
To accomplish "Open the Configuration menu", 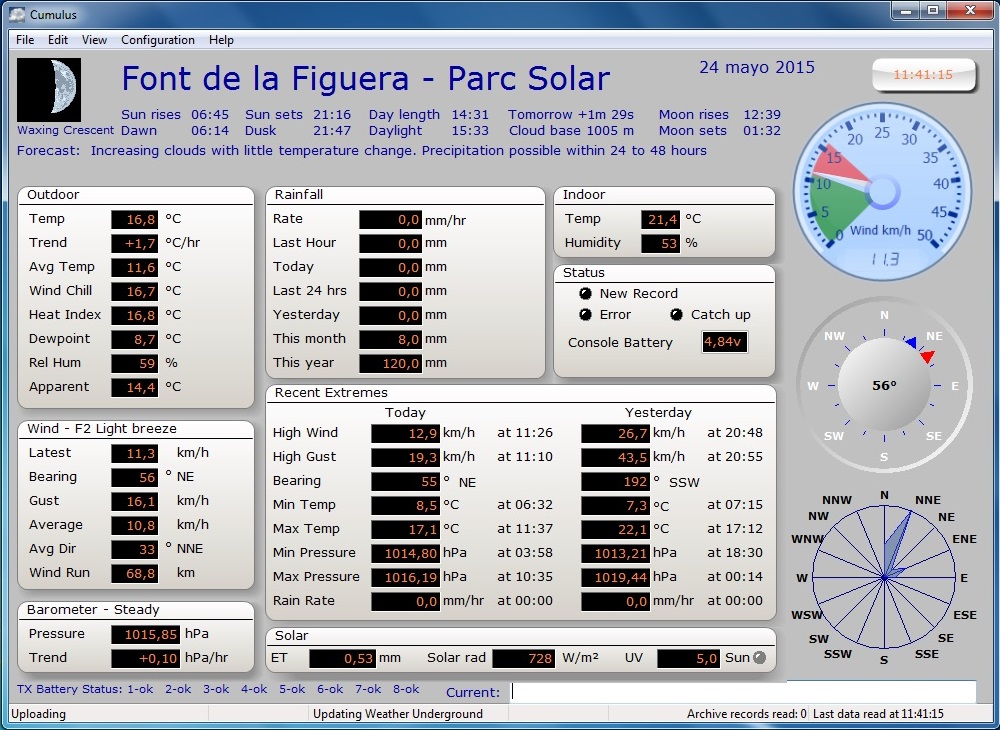I will point(158,40).
